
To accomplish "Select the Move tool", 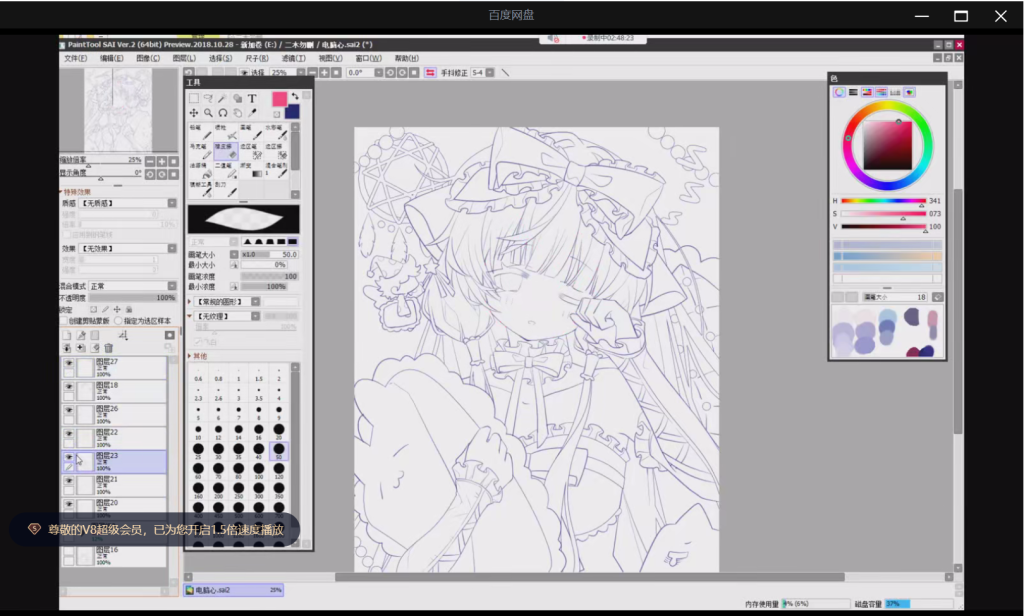I will click(193, 113).
